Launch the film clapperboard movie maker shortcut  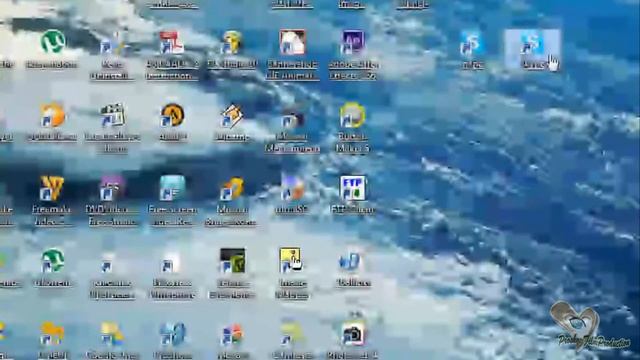click(x=112, y=115)
